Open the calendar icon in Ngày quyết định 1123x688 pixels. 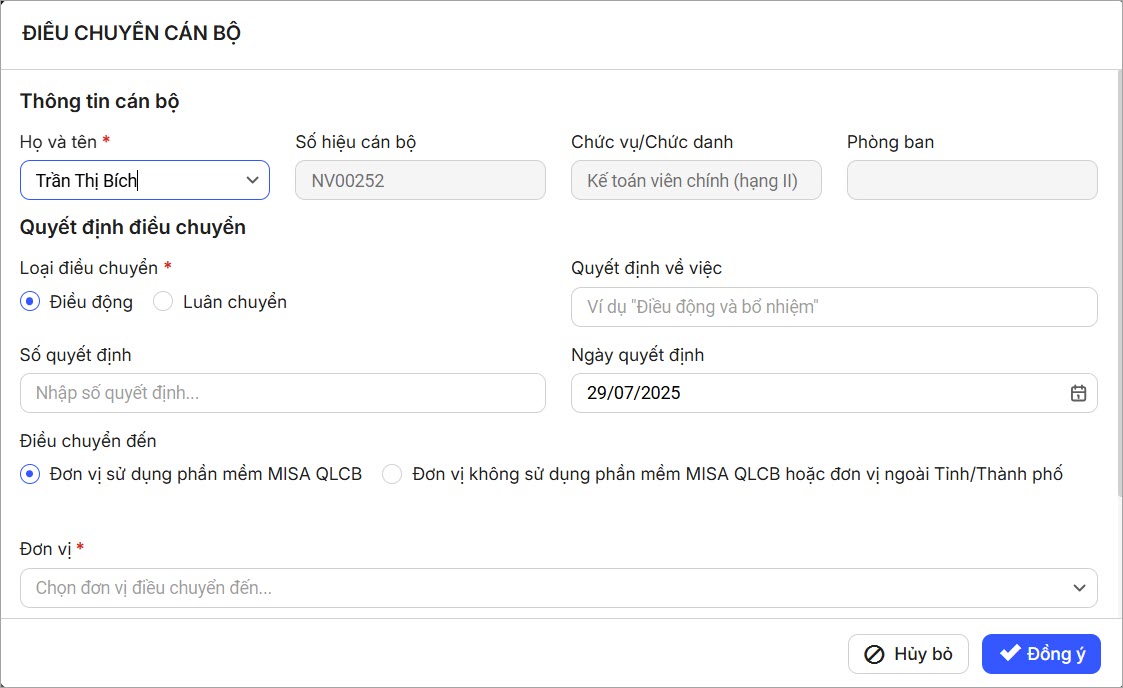pos(1078,393)
